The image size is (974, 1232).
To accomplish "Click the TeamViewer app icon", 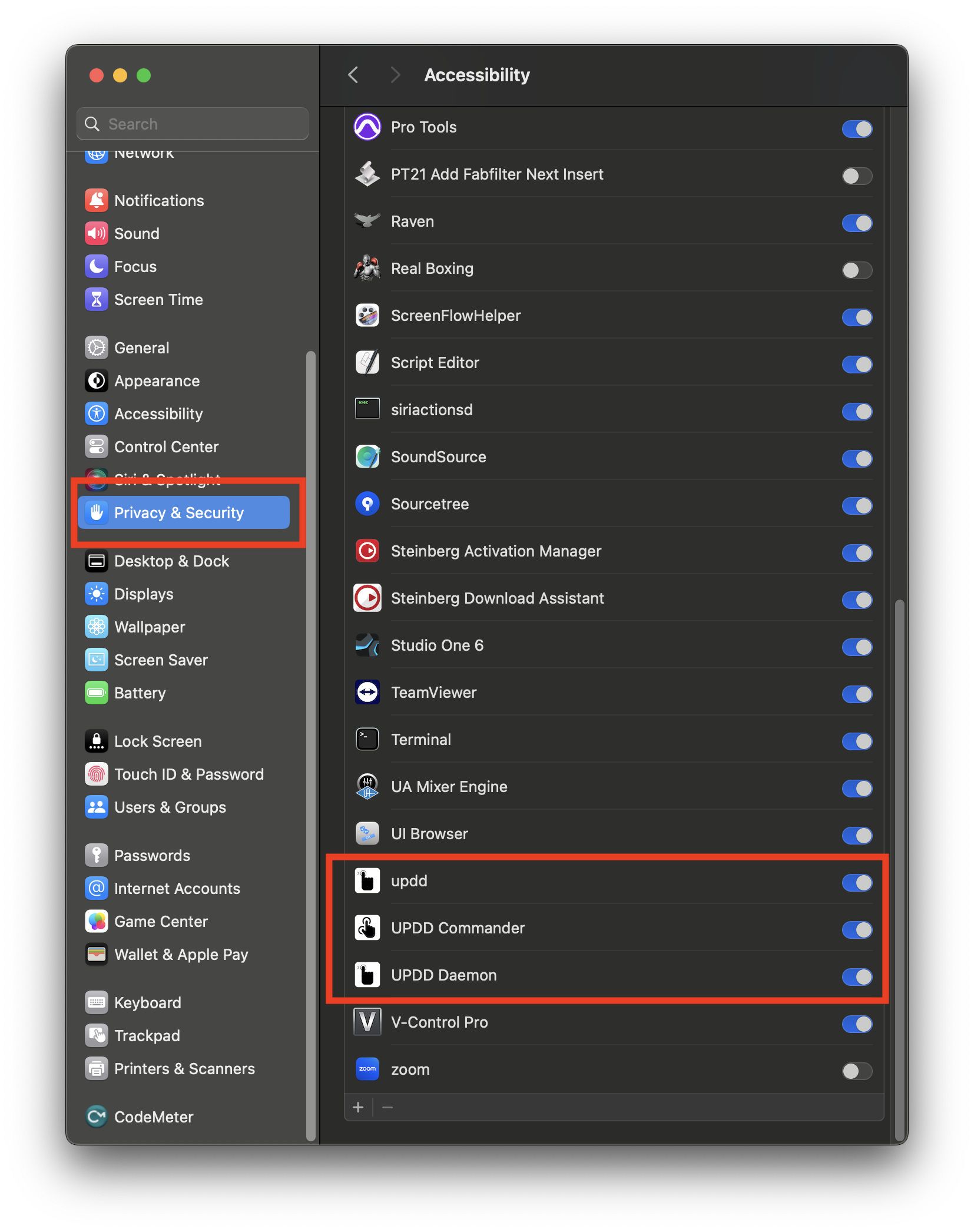I will pyautogui.click(x=367, y=693).
